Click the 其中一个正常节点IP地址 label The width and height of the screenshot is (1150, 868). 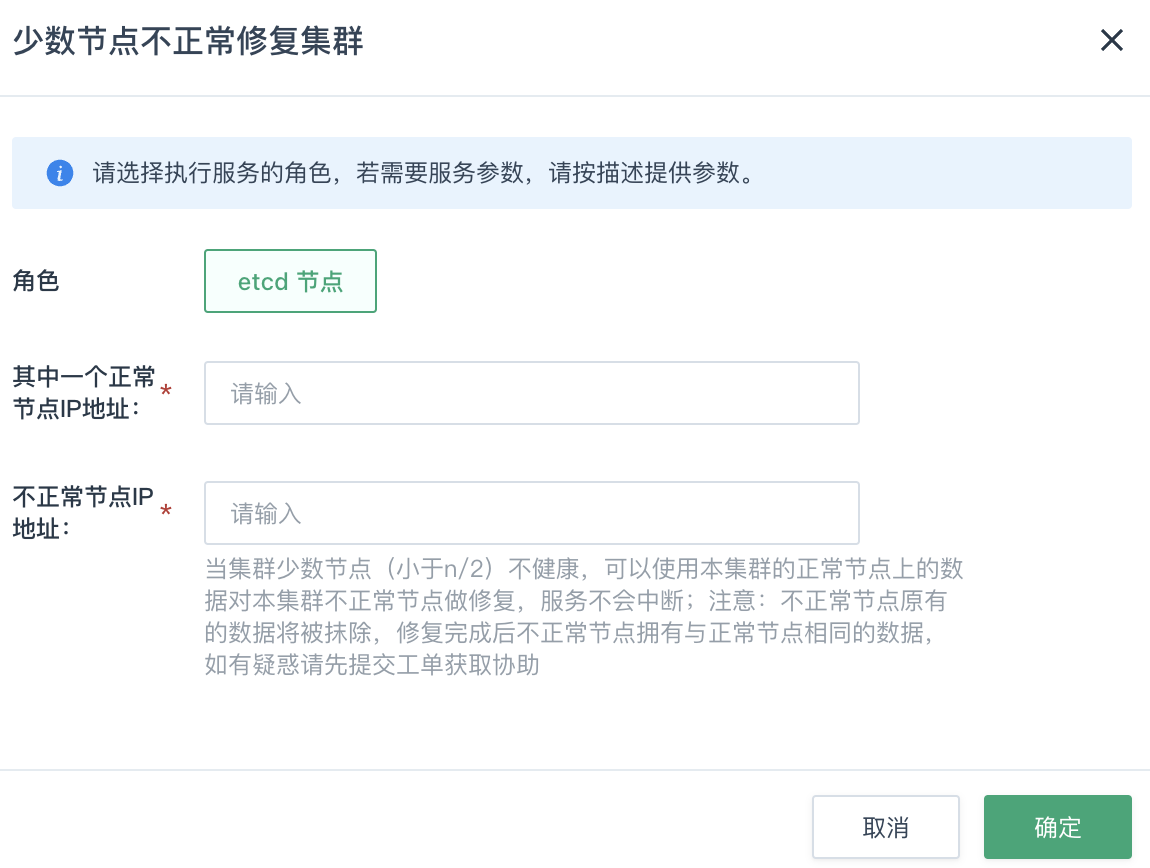(x=83, y=393)
